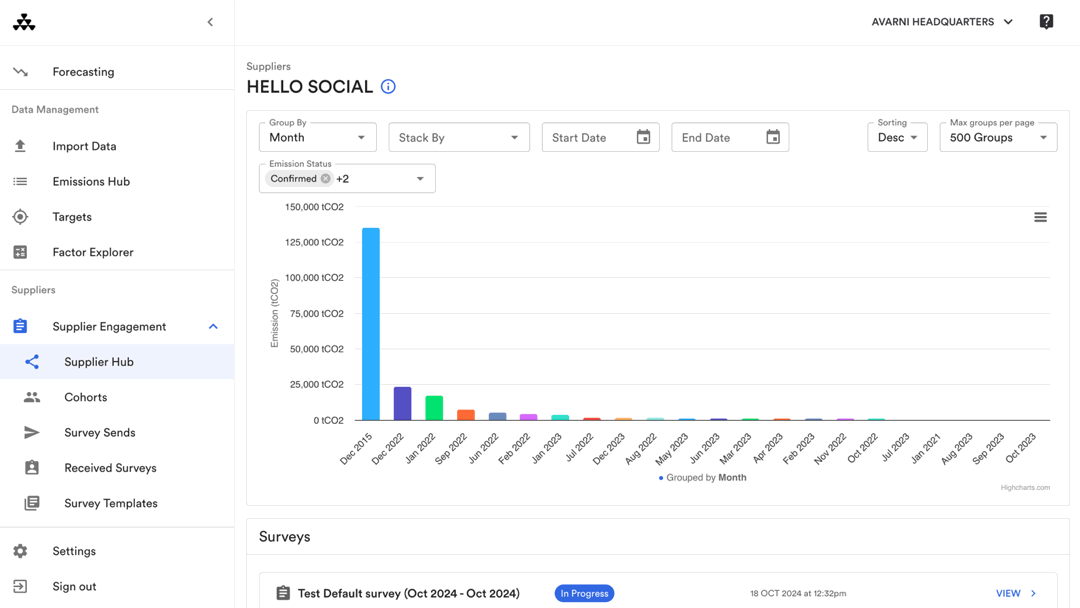This screenshot has width=1080, height=608.
Task: Click the Settings gear icon
Action: 20,551
